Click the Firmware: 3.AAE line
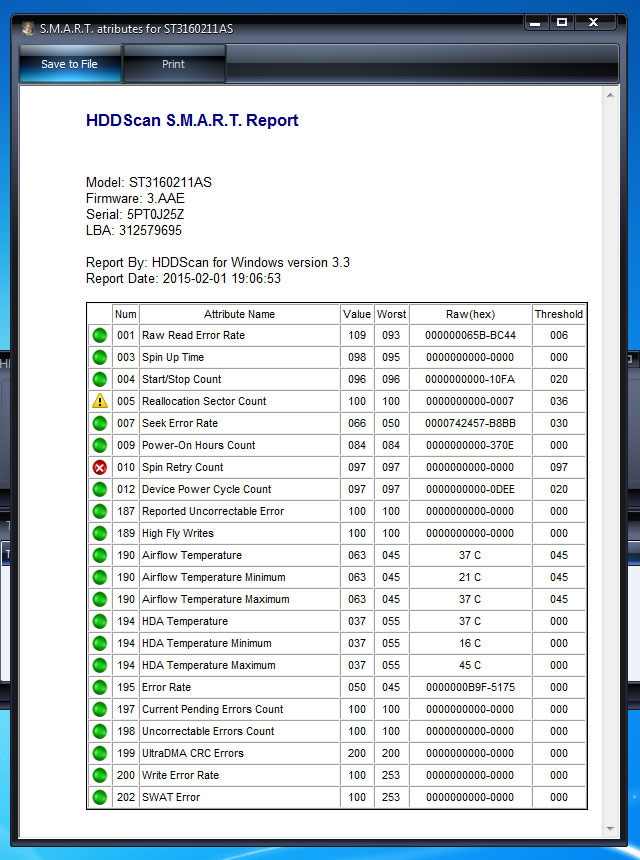The width and height of the screenshot is (640, 860). pos(135,198)
